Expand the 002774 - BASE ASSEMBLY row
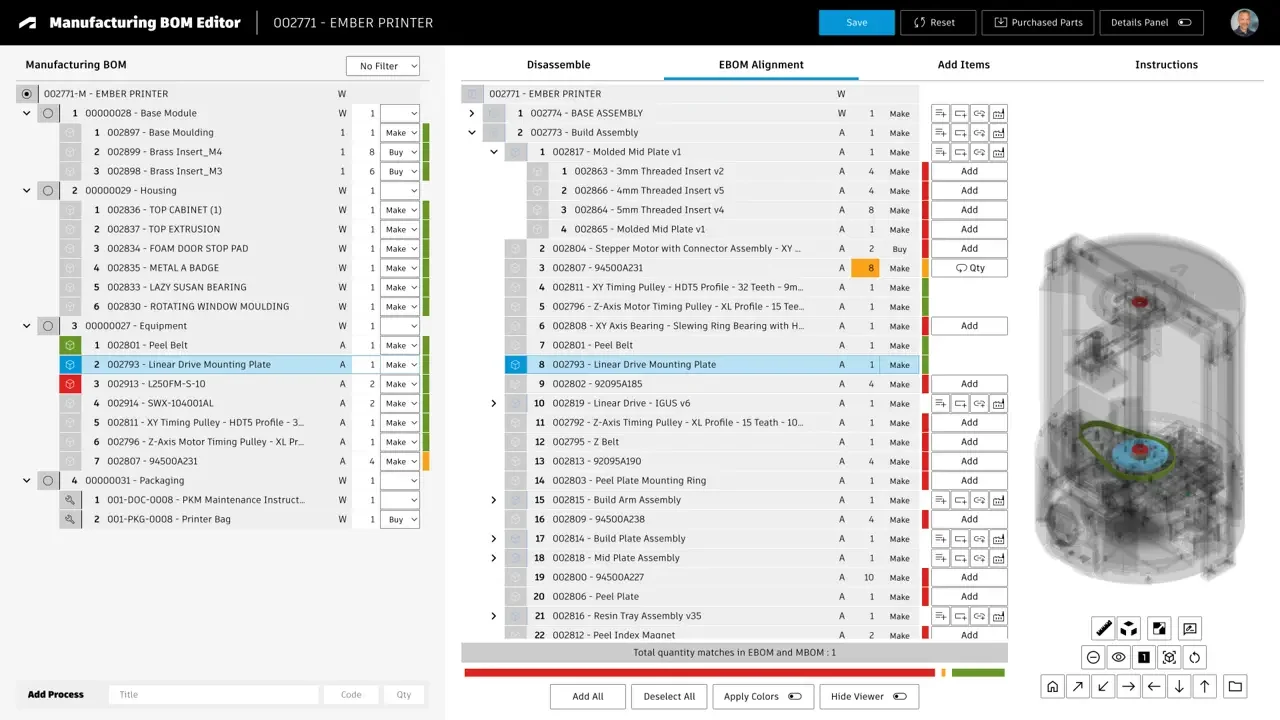Image resolution: width=1280 pixels, height=720 pixels. [x=472, y=114]
